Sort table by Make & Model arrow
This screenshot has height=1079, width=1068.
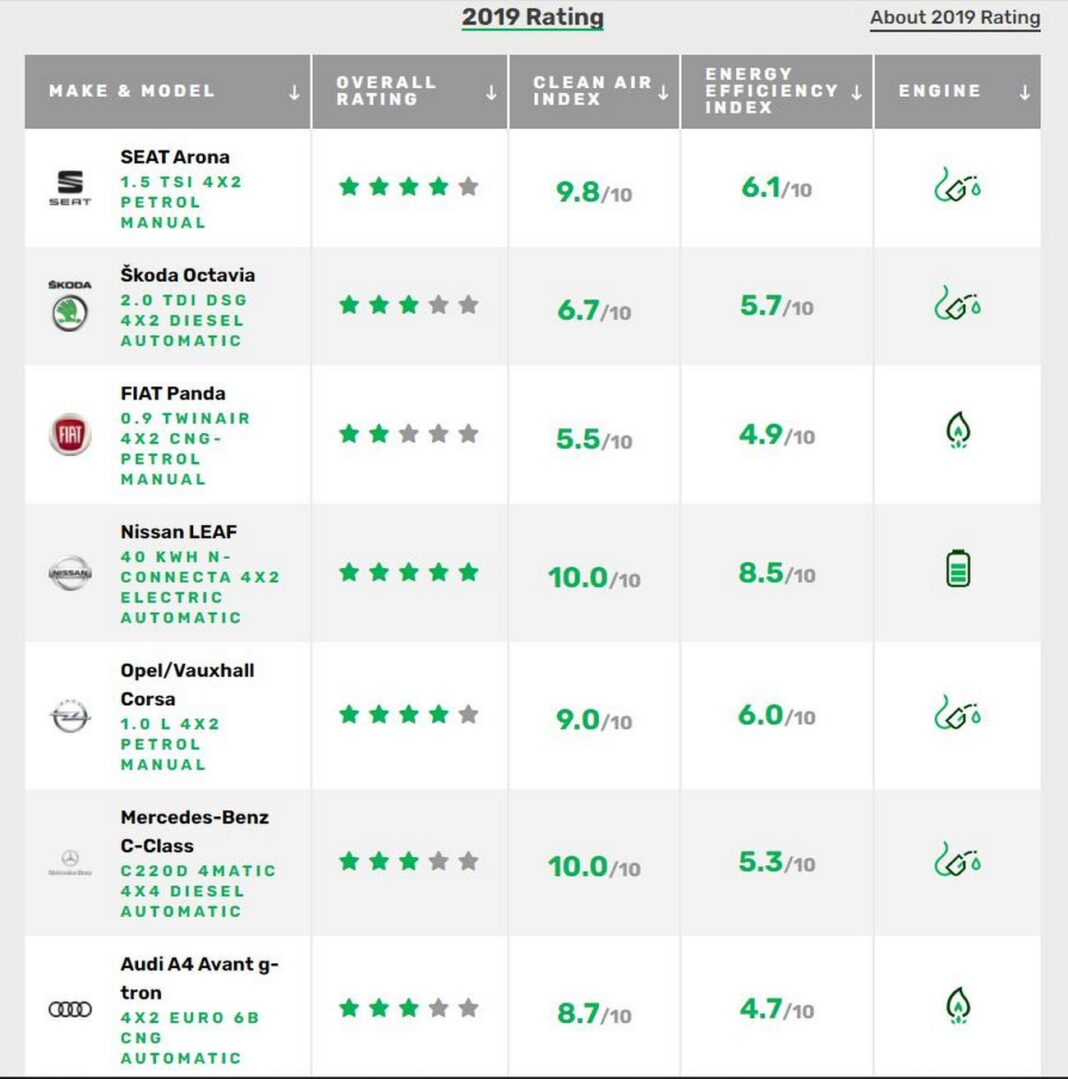pos(294,93)
